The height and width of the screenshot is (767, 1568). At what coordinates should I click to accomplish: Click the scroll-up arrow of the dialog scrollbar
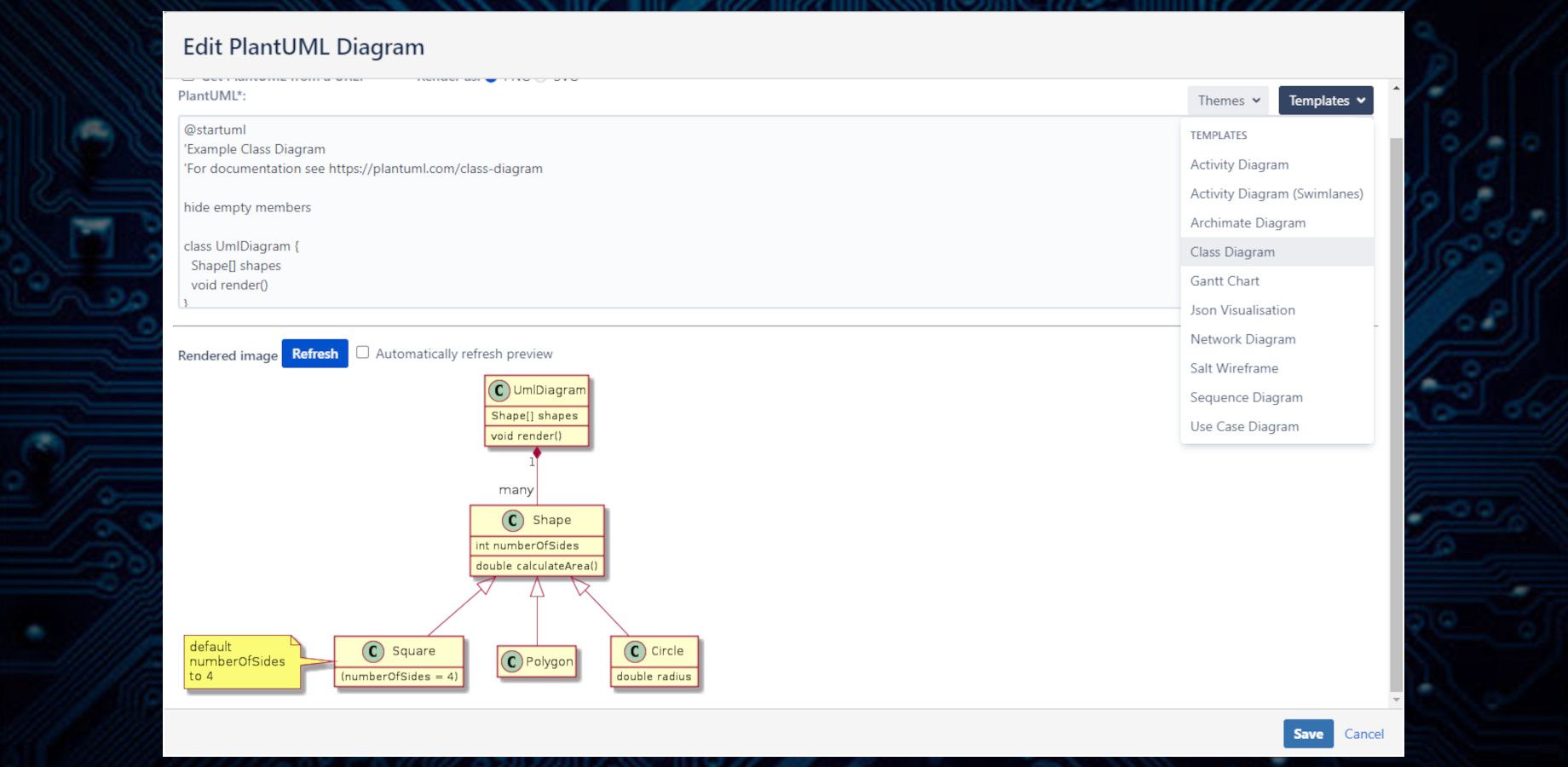coord(1396,88)
